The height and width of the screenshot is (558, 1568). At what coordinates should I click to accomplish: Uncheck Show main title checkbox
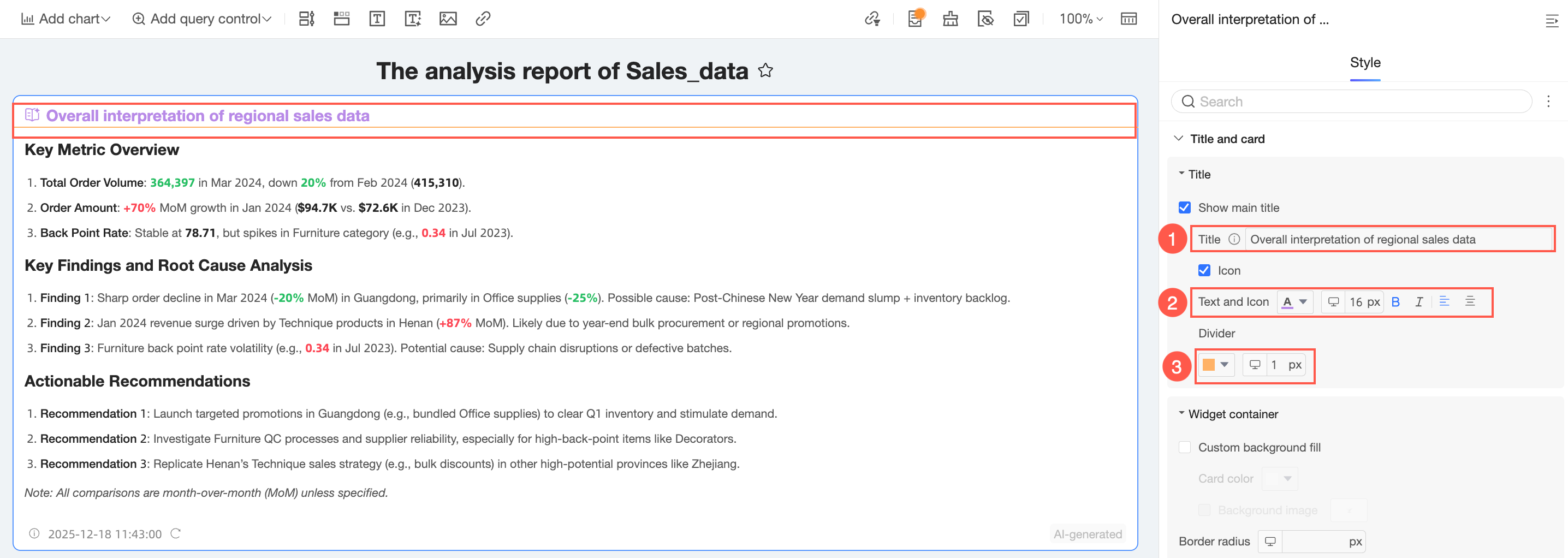click(1185, 207)
